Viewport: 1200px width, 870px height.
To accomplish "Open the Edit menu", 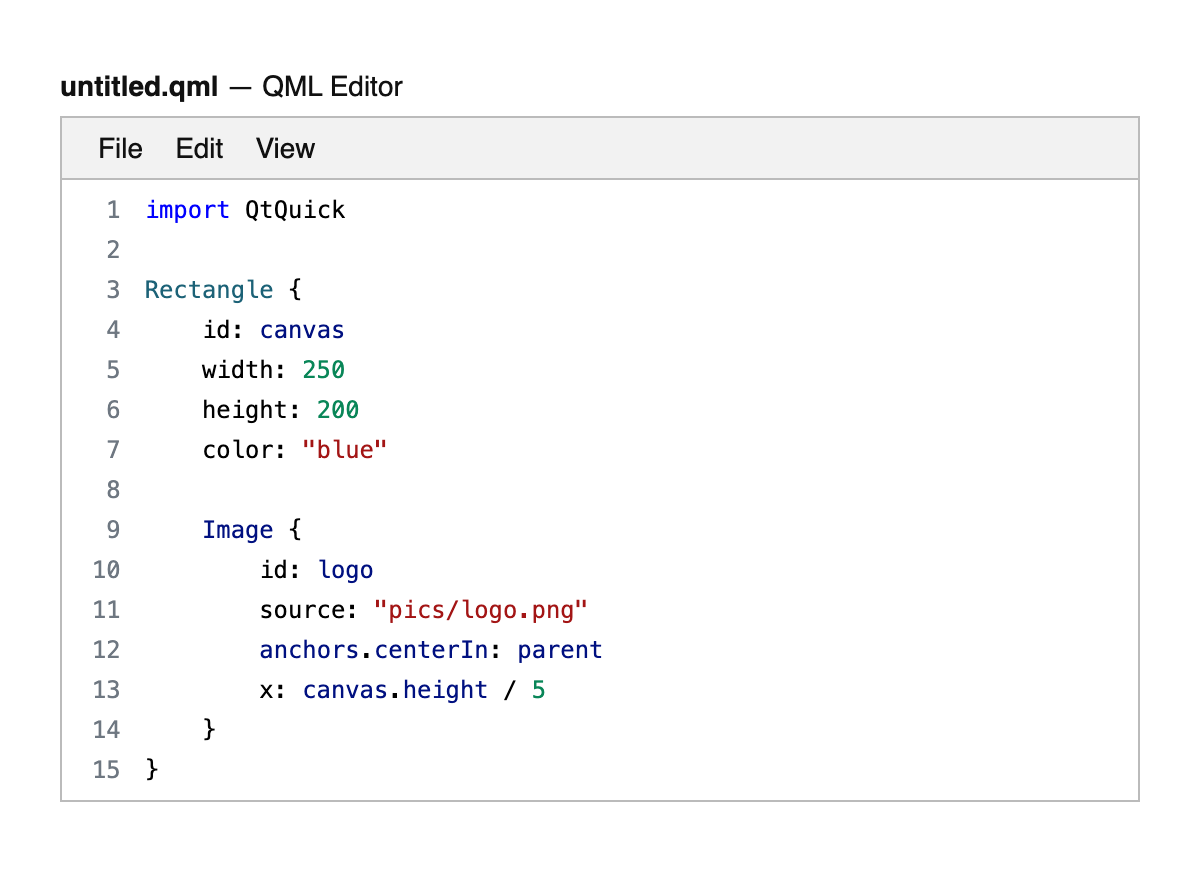I will click(x=199, y=148).
